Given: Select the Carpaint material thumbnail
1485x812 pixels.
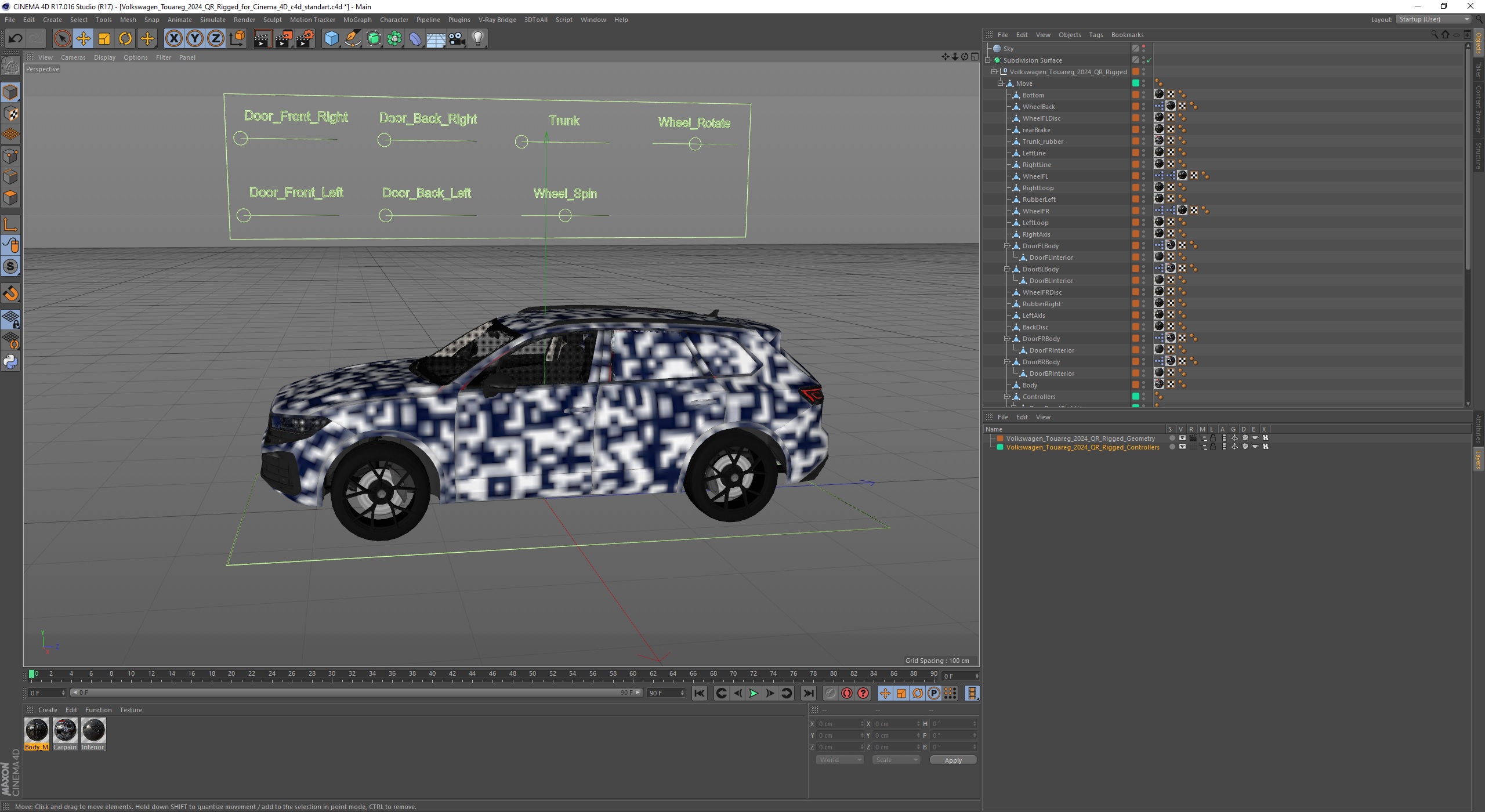Looking at the screenshot, I should point(65,730).
